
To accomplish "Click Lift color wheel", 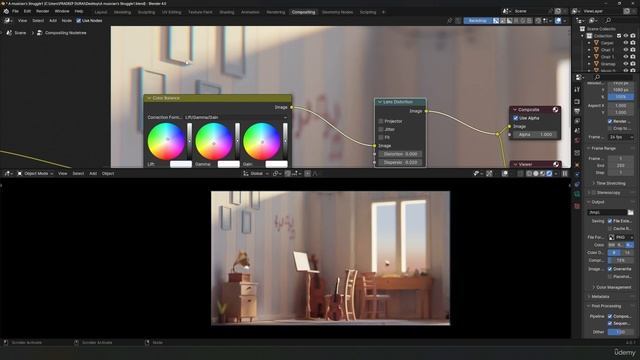I will click(166, 141).
